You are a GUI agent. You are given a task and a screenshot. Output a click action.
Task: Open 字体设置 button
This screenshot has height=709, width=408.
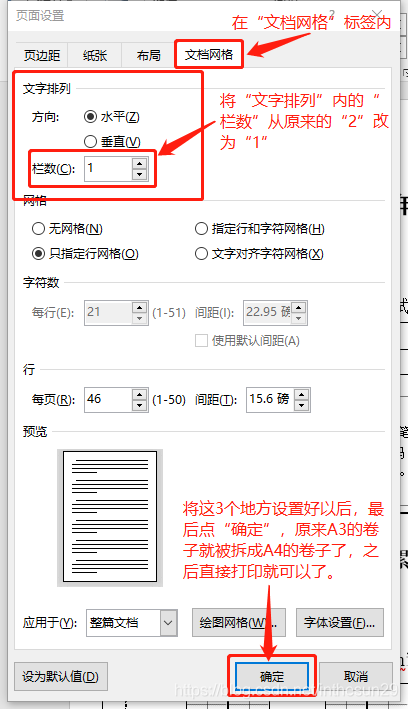(x=340, y=623)
